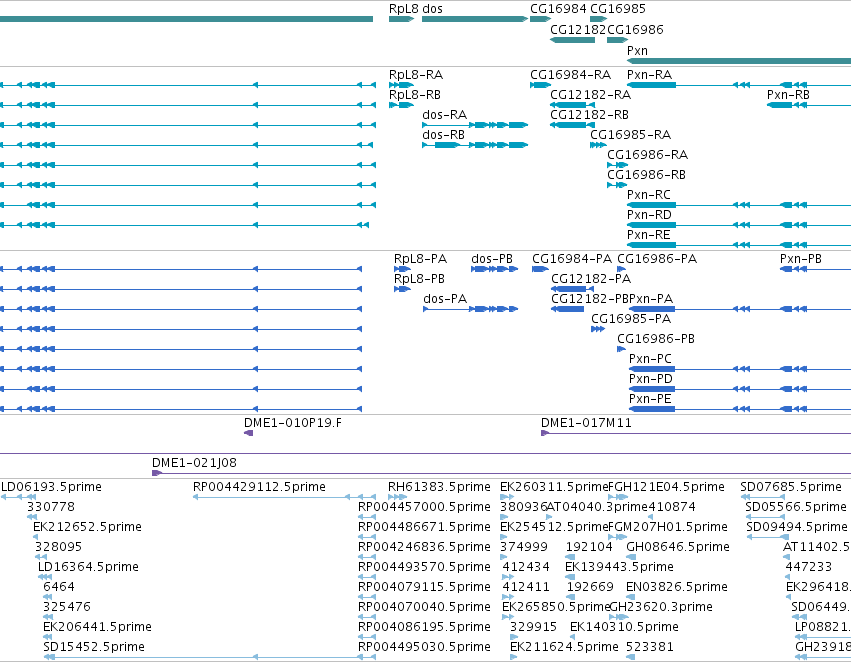Select the Pxn-RB transcript label
This screenshot has height=662, width=851.
(788, 95)
